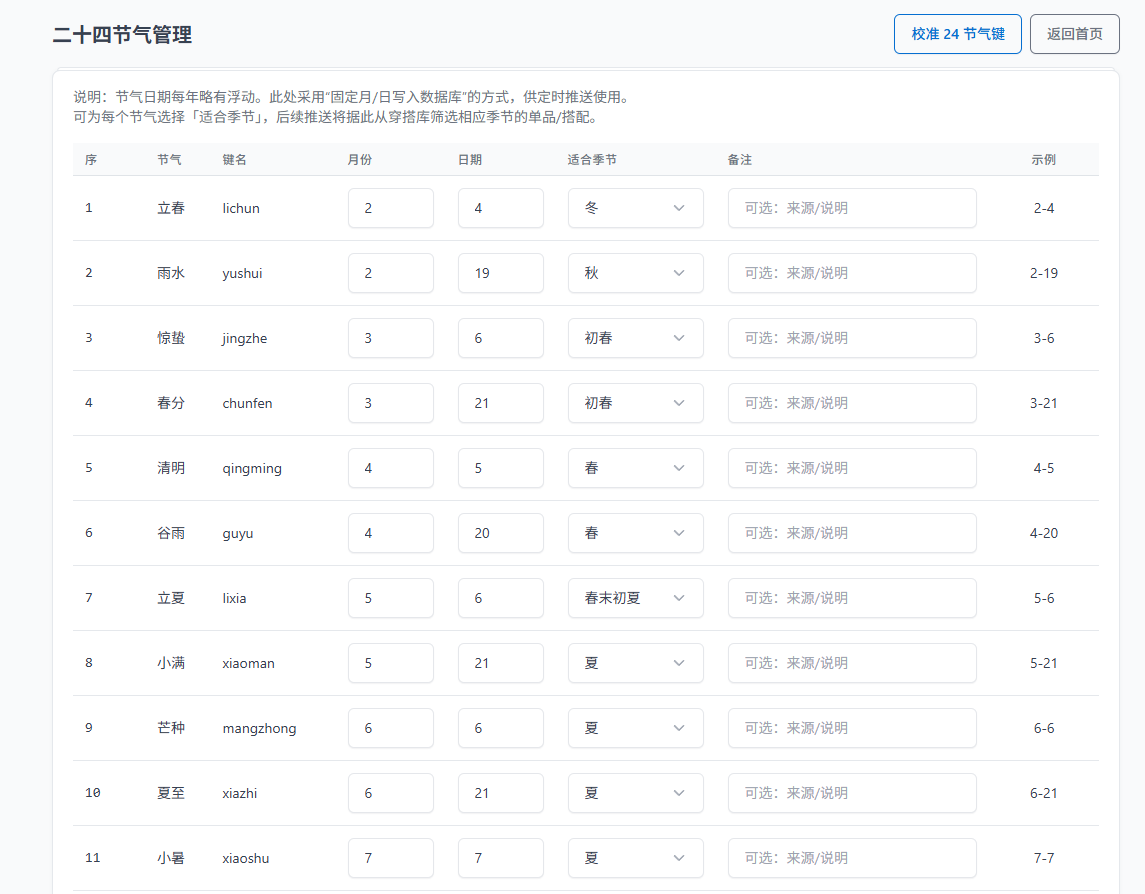Open the 春末初夏 dropdown for 立夏

tap(635, 598)
